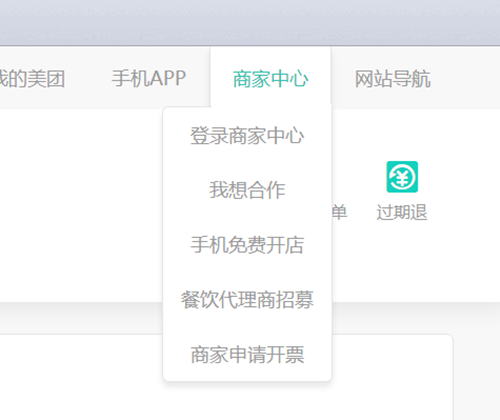The image size is (500, 420).
Task: Open the 餐饮代理商招募 dropdown link
Action: [247, 299]
